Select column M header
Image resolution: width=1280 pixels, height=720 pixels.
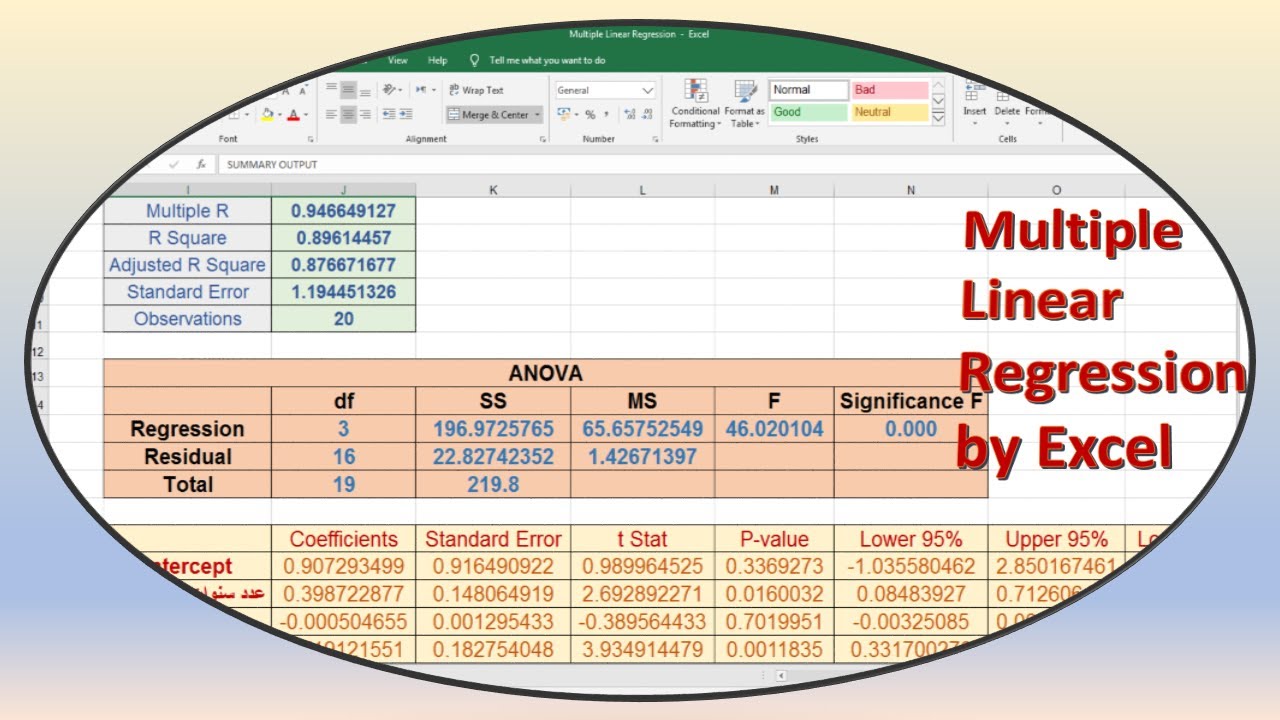(x=774, y=189)
